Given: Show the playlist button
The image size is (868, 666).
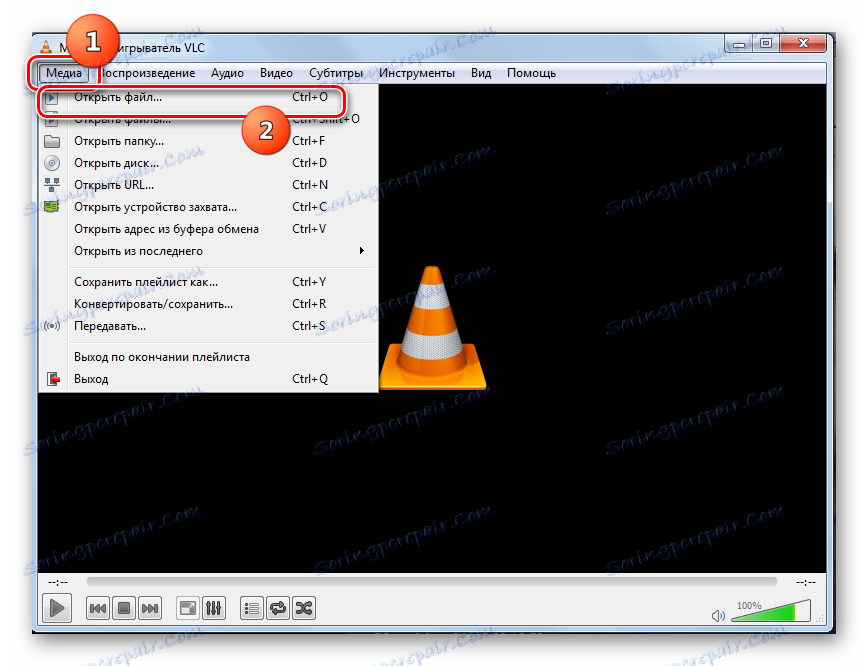Looking at the screenshot, I should (252, 609).
